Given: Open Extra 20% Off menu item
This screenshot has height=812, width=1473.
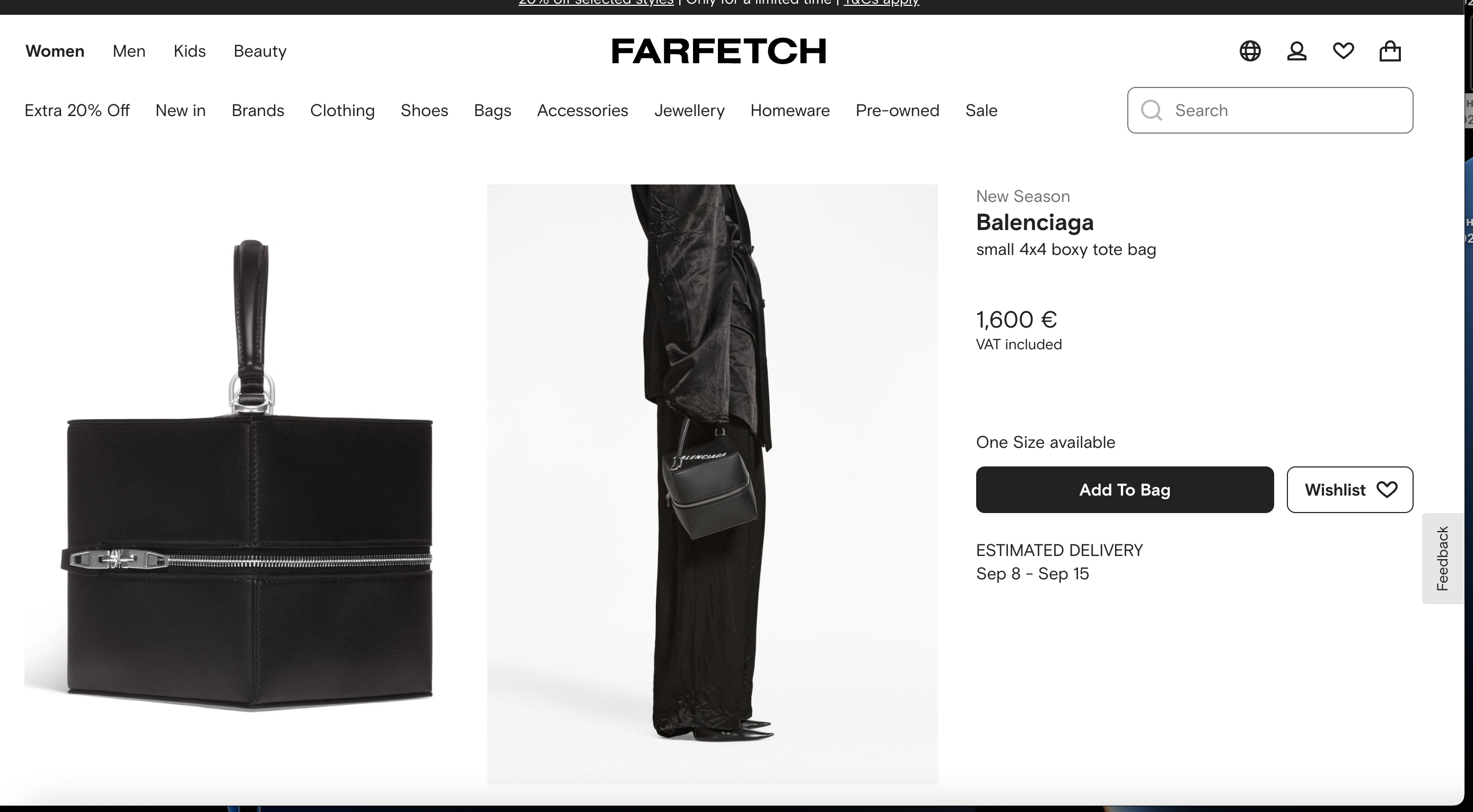Looking at the screenshot, I should [x=77, y=110].
